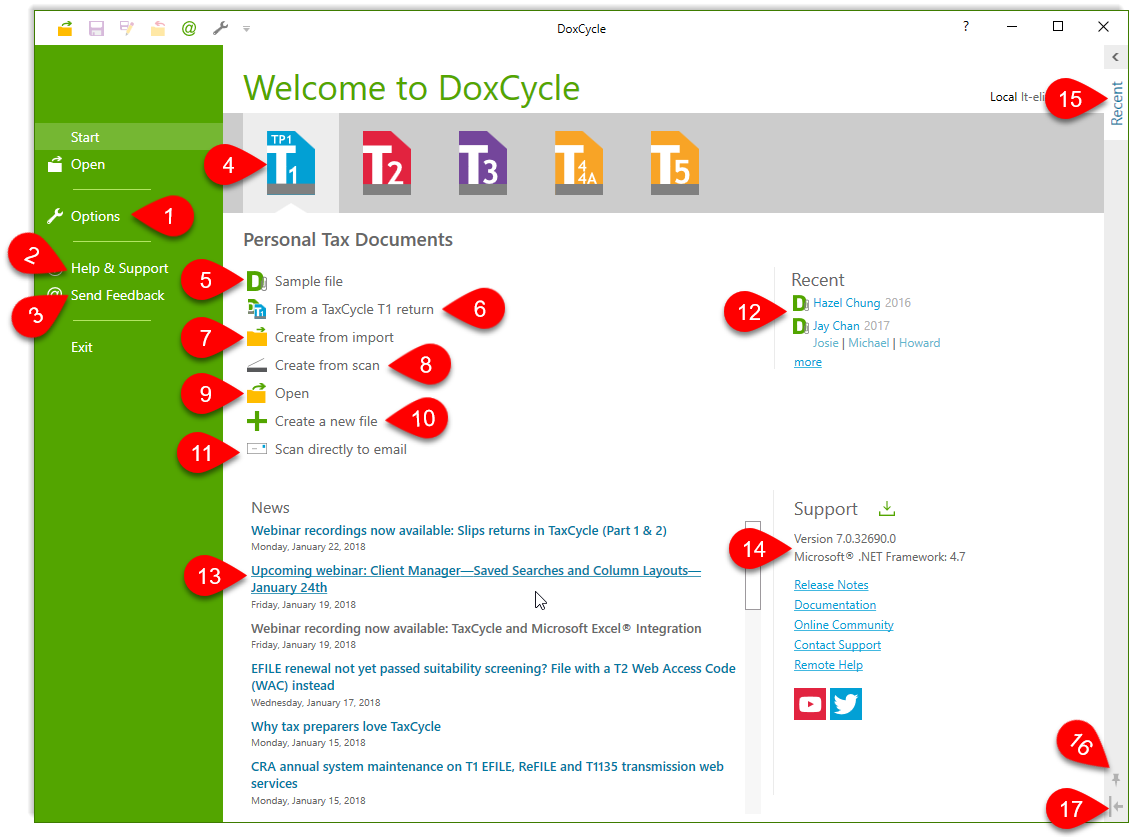Viewport: 1129px width, 837px height.
Task: Click the dock arrow icon at bottom right
Action: pos(1116,806)
